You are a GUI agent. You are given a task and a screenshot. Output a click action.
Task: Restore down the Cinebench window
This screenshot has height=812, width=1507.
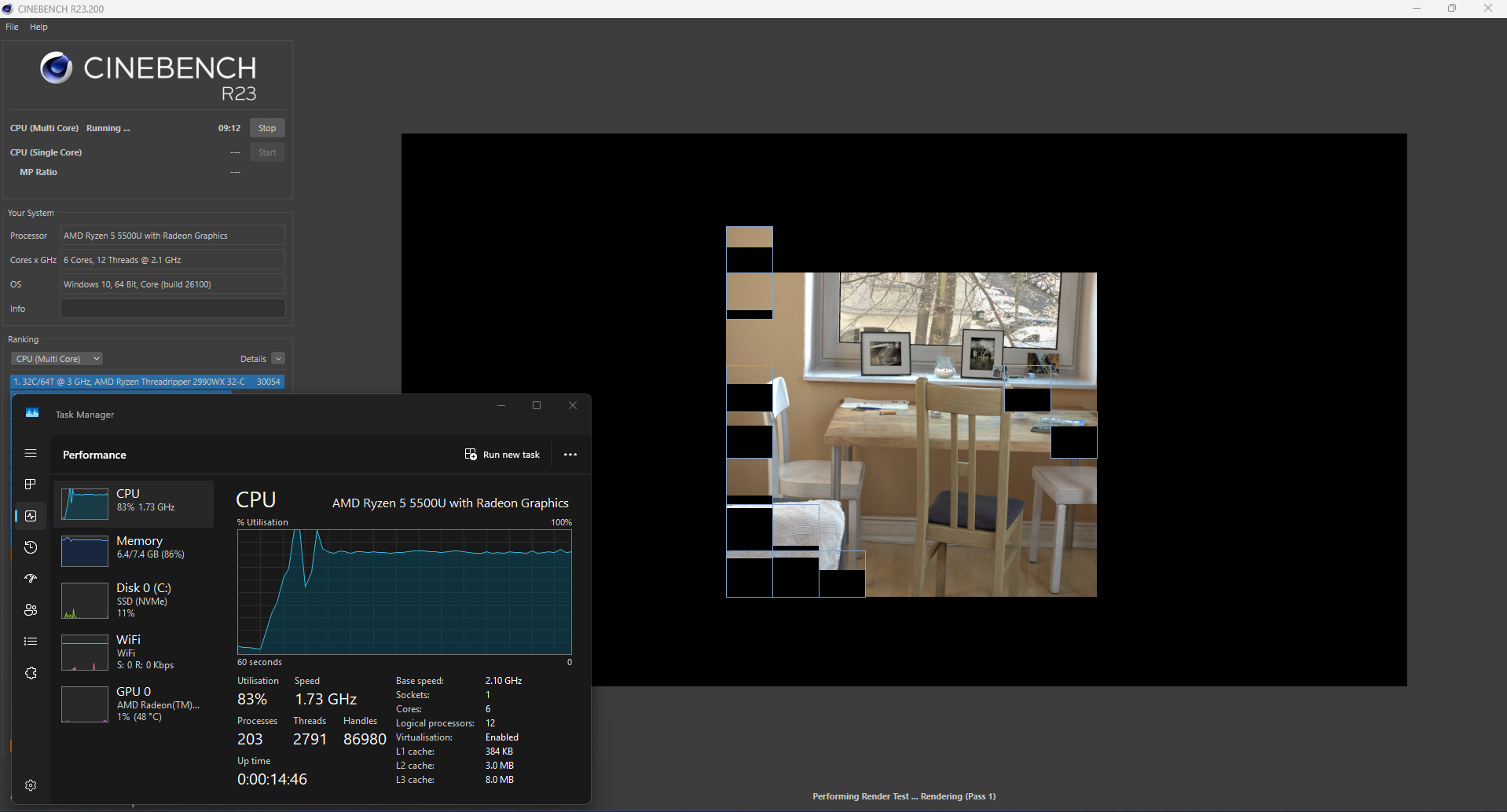tap(1452, 9)
